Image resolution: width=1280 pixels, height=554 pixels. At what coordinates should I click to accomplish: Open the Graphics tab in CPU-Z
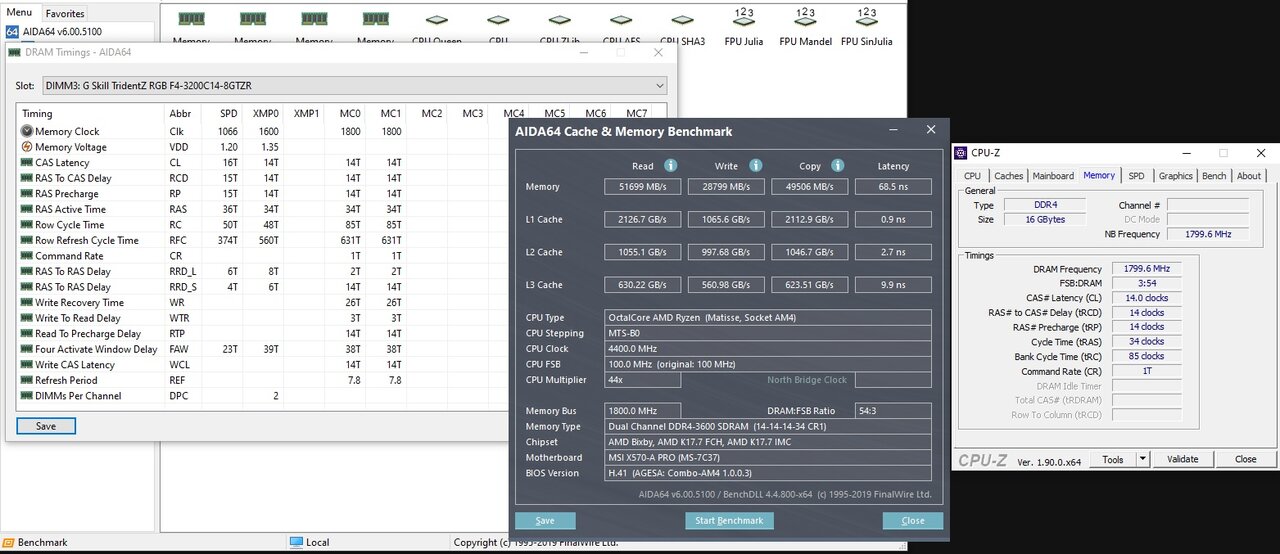pyautogui.click(x=1175, y=176)
